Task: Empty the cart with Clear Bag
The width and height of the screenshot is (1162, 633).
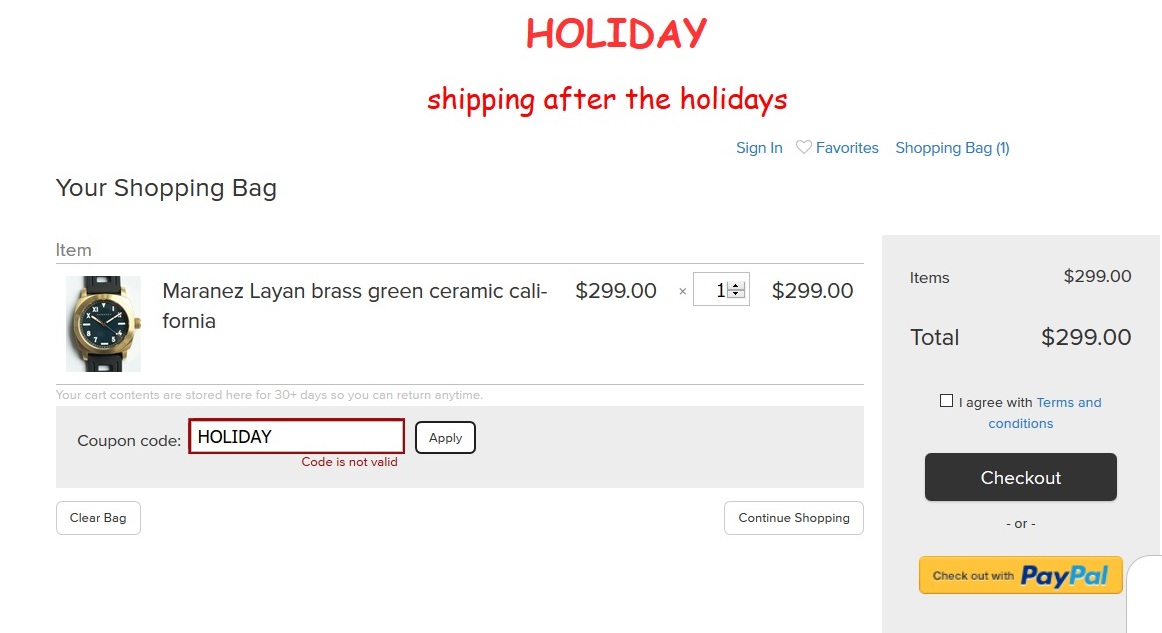Action: [x=98, y=518]
